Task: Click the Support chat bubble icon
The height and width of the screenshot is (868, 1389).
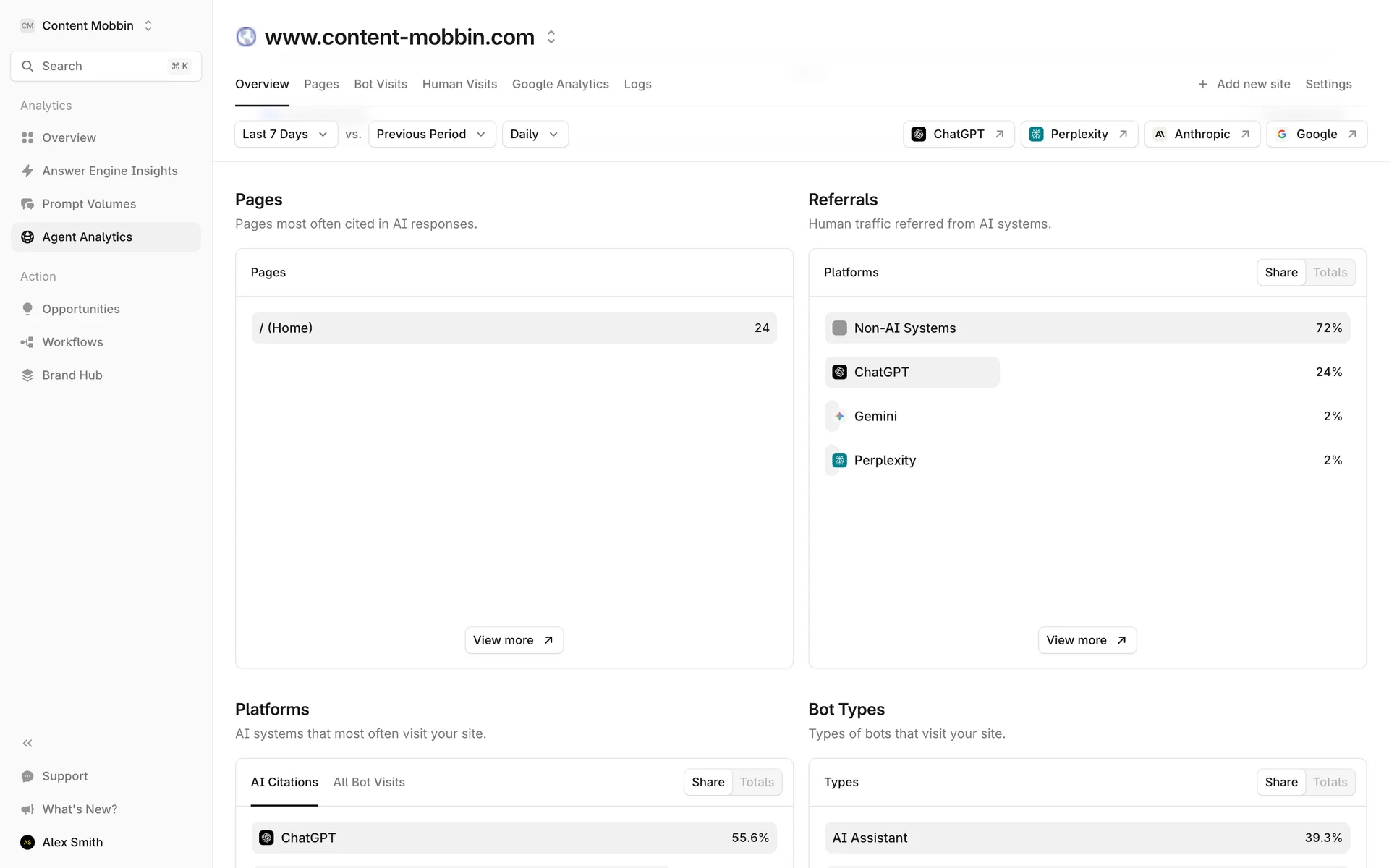Action: coord(27,776)
